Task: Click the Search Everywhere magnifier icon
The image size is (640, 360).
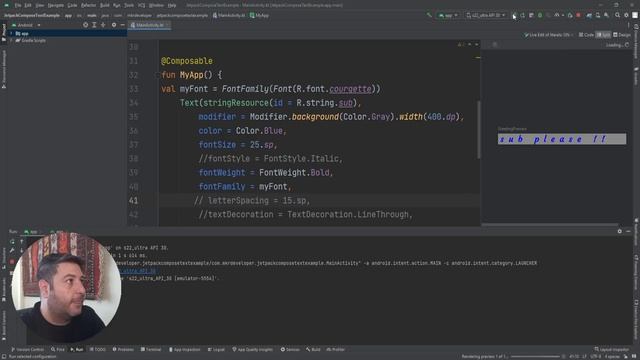Action: (618, 15)
